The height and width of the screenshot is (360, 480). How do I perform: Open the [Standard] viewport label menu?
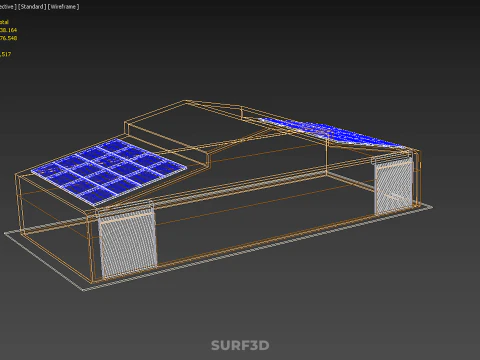click(x=32, y=7)
